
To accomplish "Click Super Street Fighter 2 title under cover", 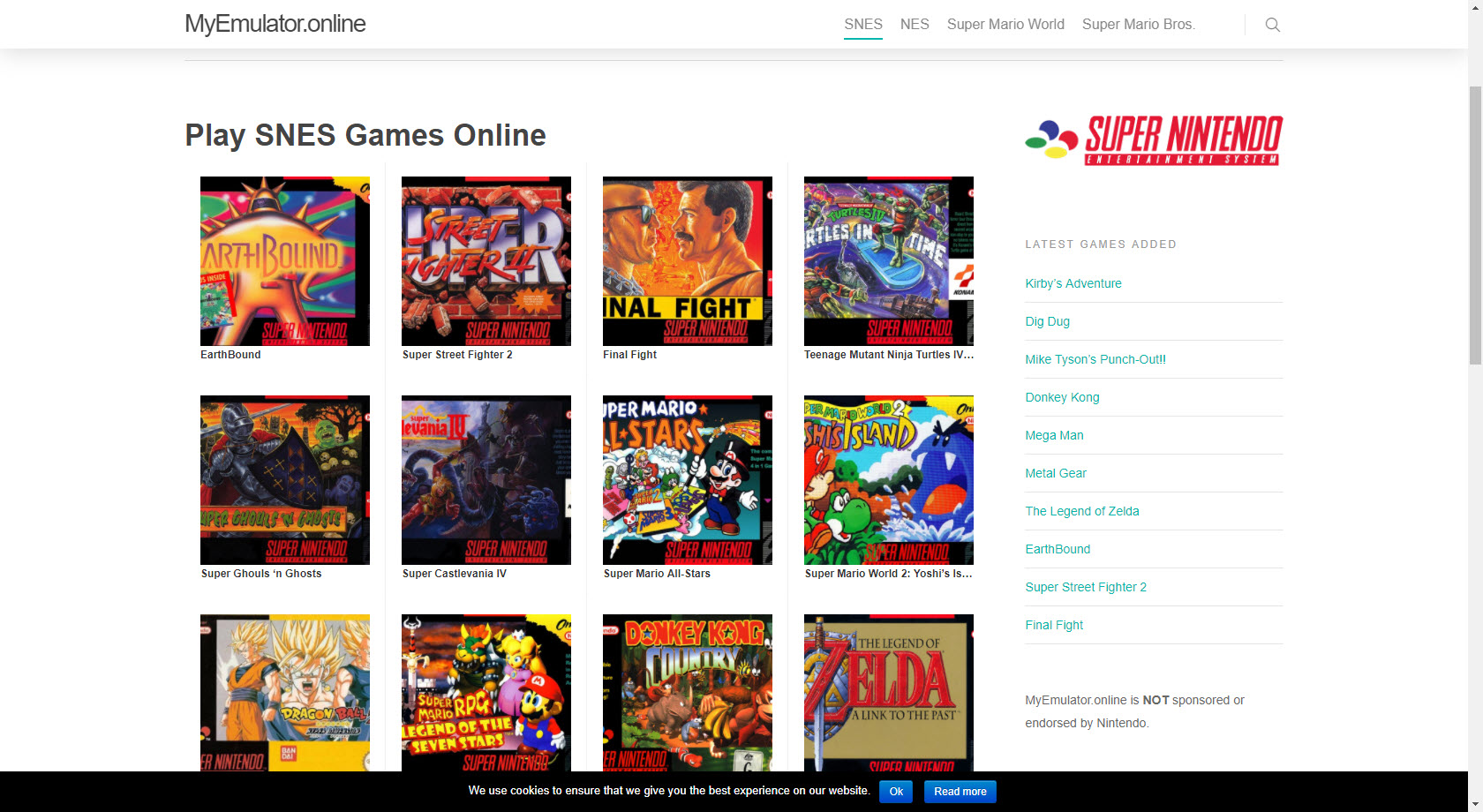I will click(457, 355).
